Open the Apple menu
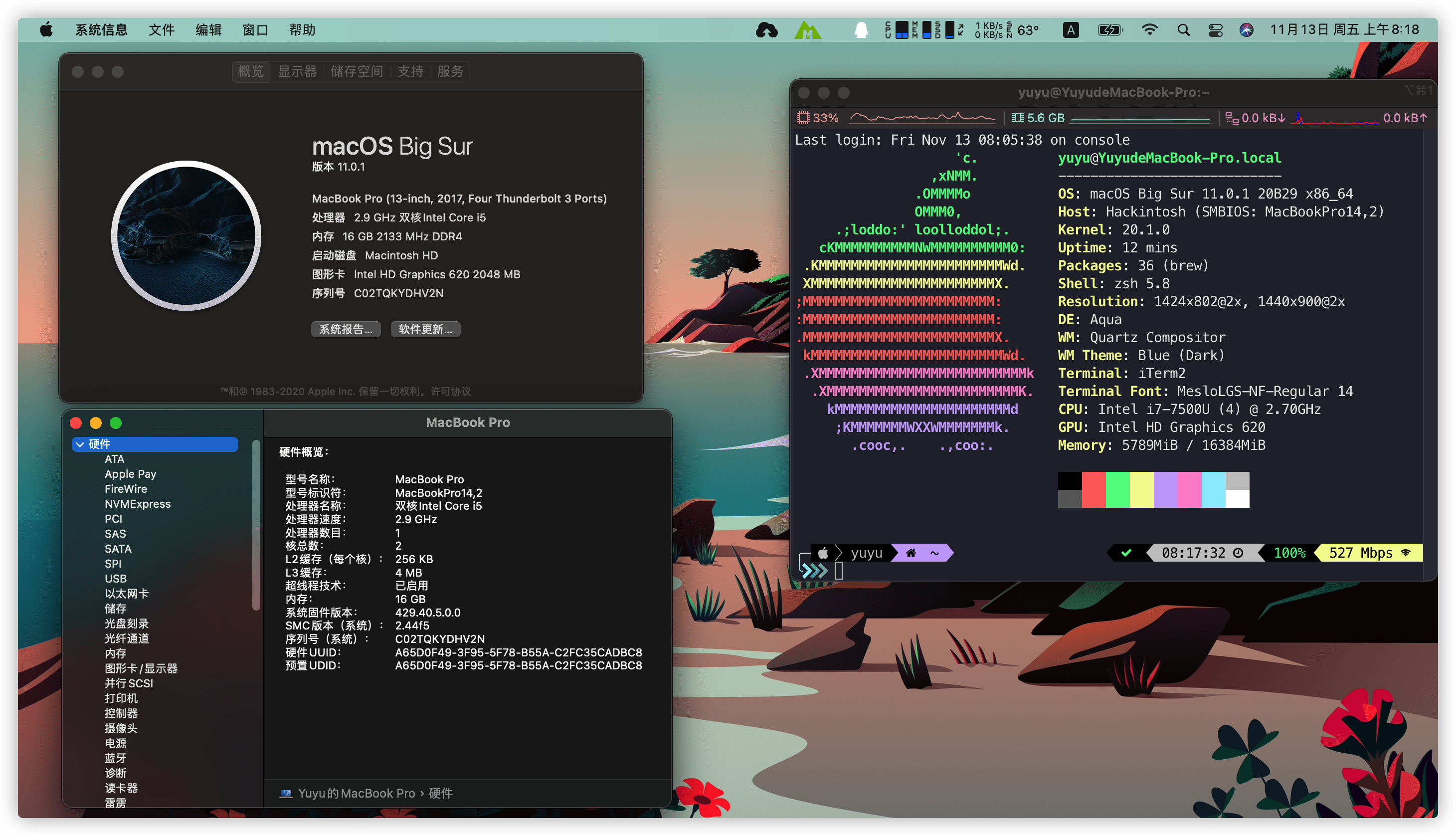 (x=46, y=30)
